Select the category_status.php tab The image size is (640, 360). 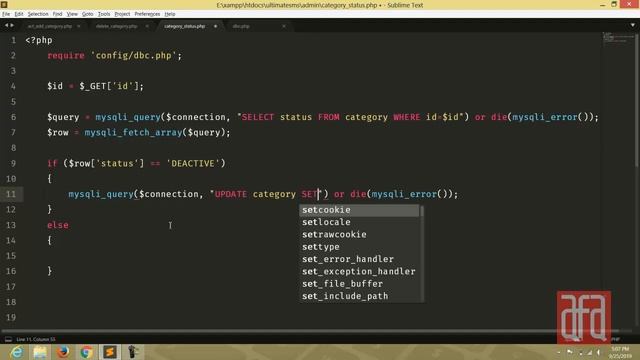click(x=184, y=26)
